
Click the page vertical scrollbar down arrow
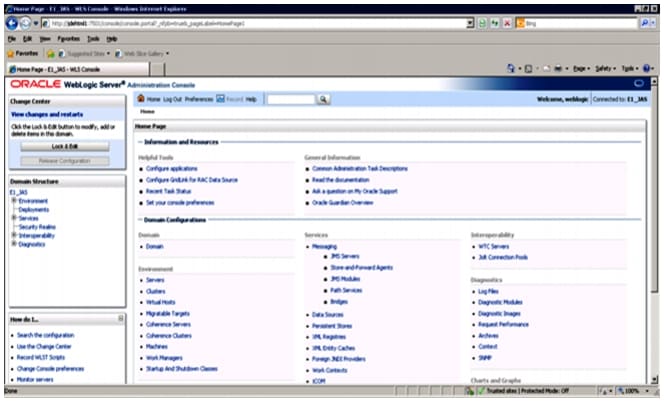point(655,379)
